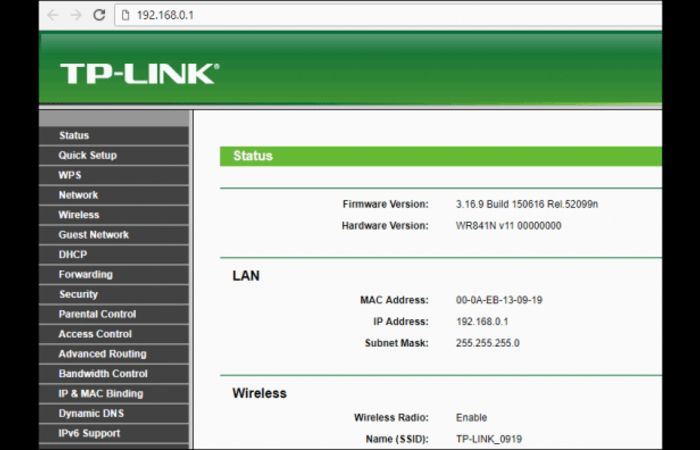This screenshot has height=450, width=700.
Task: Reload the page with refresh icon
Action: point(99,15)
